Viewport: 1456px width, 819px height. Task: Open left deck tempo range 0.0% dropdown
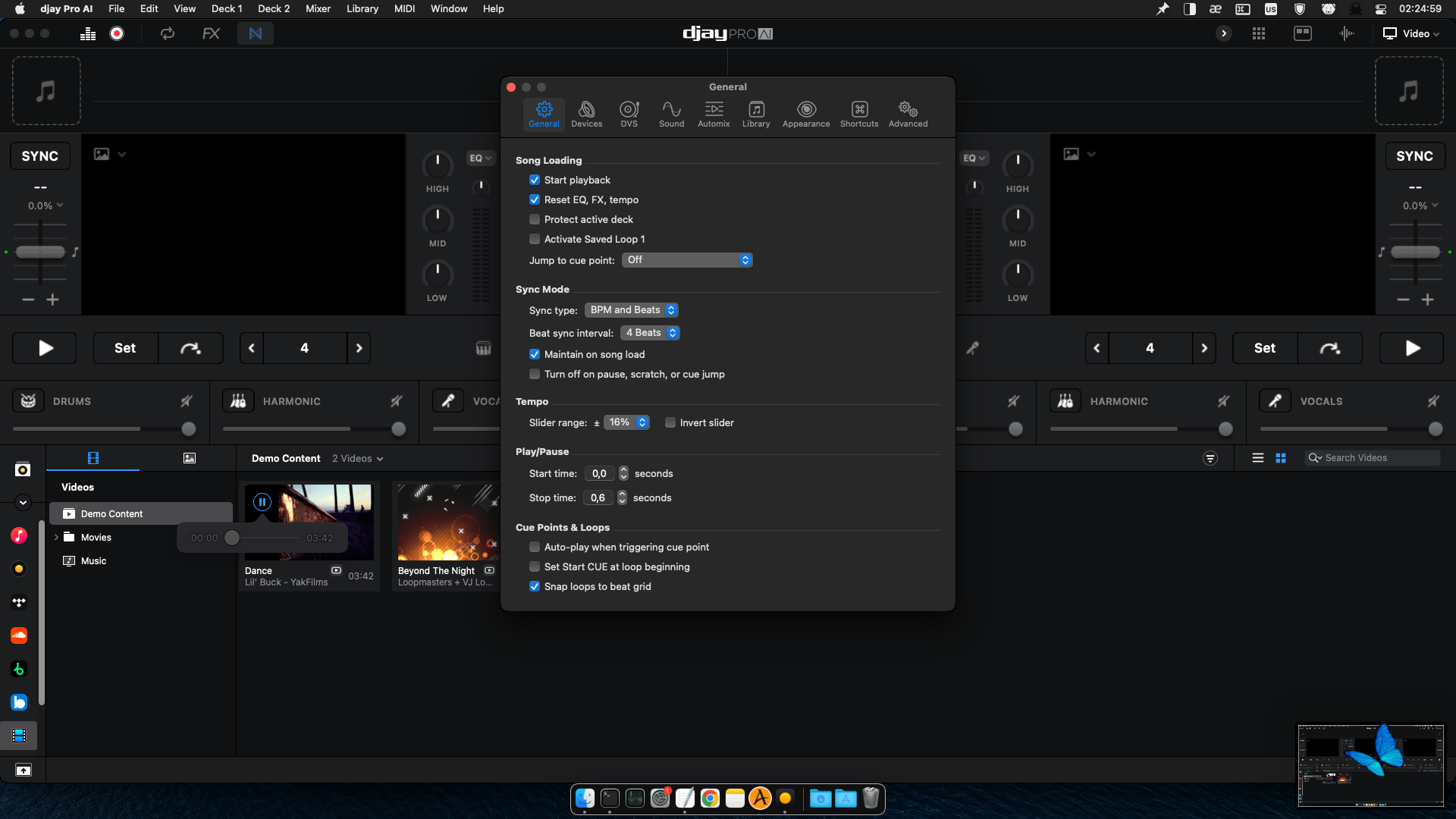pyautogui.click(x=45, y=206)
